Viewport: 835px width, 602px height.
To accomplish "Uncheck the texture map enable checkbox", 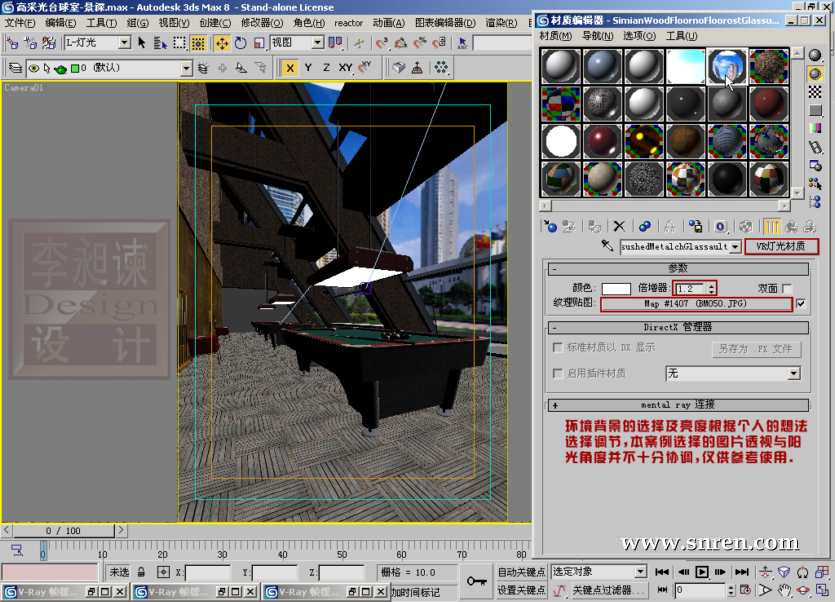I will coord(801,303).
